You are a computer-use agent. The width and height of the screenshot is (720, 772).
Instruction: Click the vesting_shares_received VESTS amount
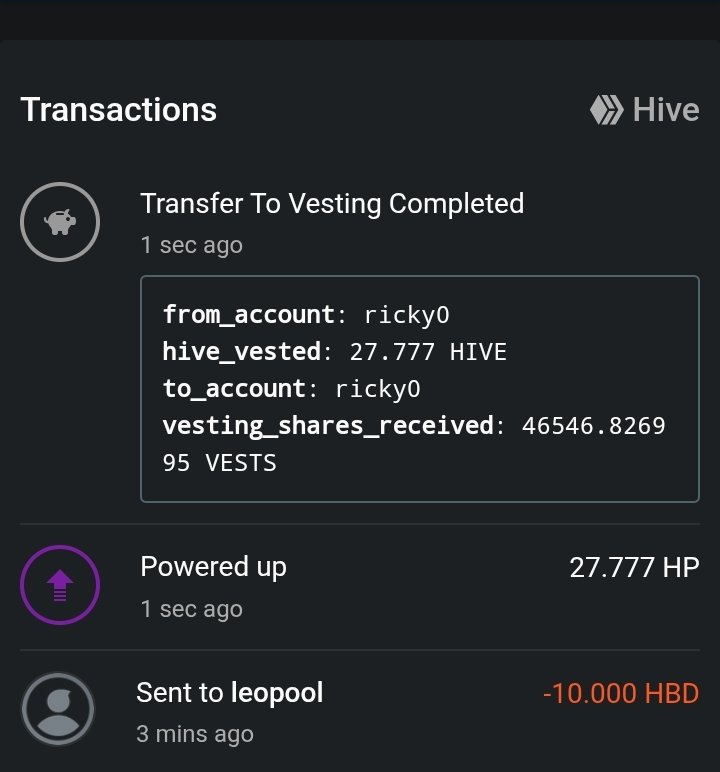414,444
